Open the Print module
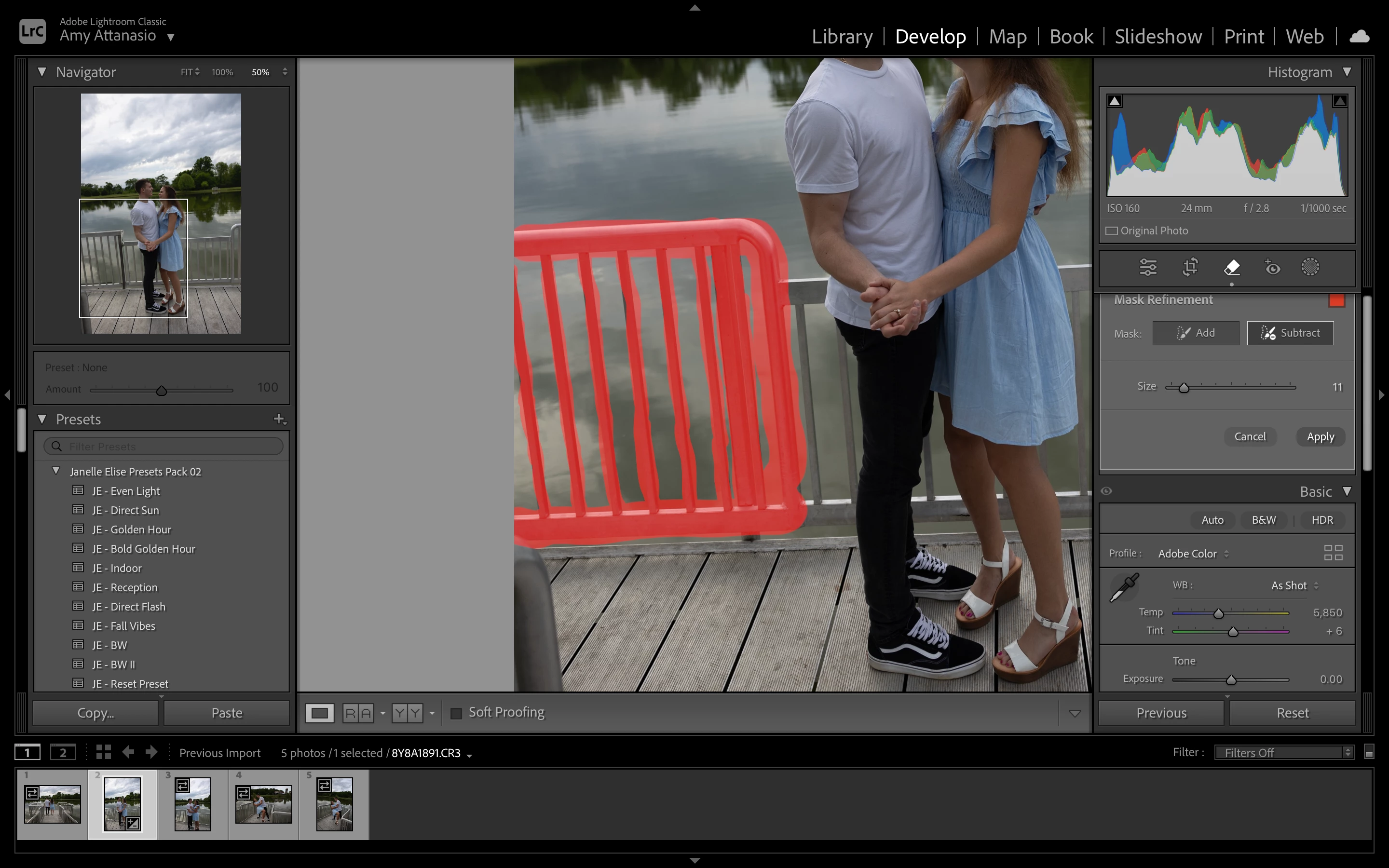The width and height of the screenshot is (1389, 868). point(1243,37)
